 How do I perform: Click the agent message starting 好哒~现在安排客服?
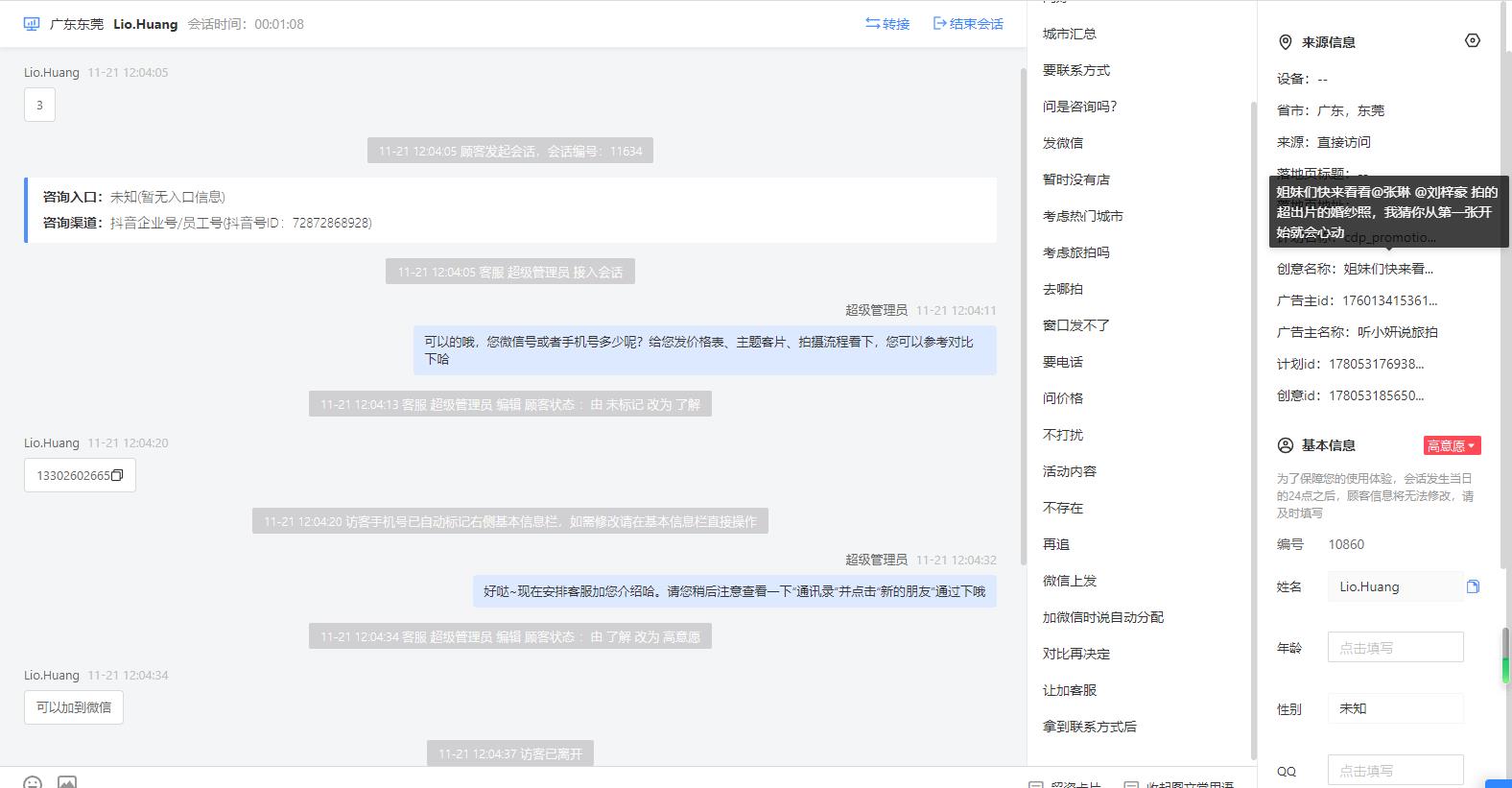point(734,591)
